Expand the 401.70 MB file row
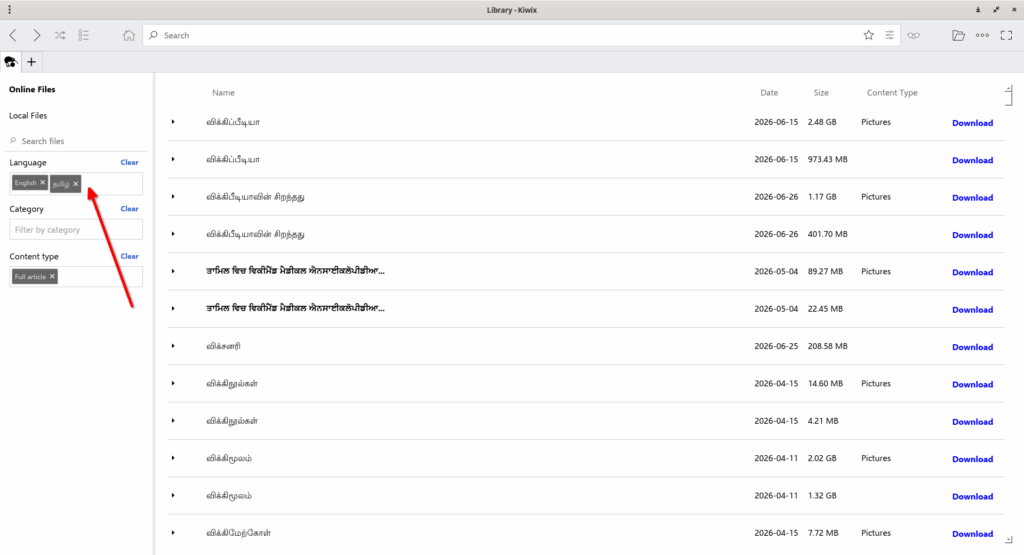 173,234
